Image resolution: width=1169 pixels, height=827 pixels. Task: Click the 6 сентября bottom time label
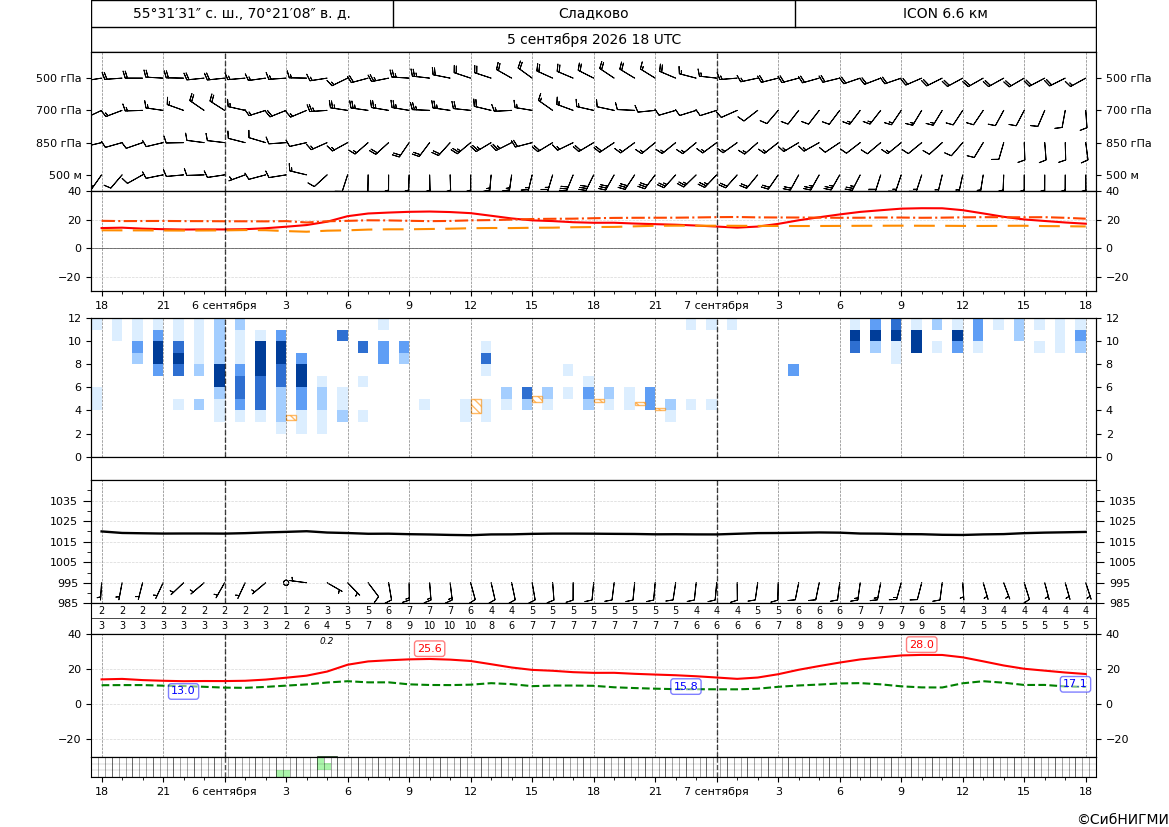point(224,791)
